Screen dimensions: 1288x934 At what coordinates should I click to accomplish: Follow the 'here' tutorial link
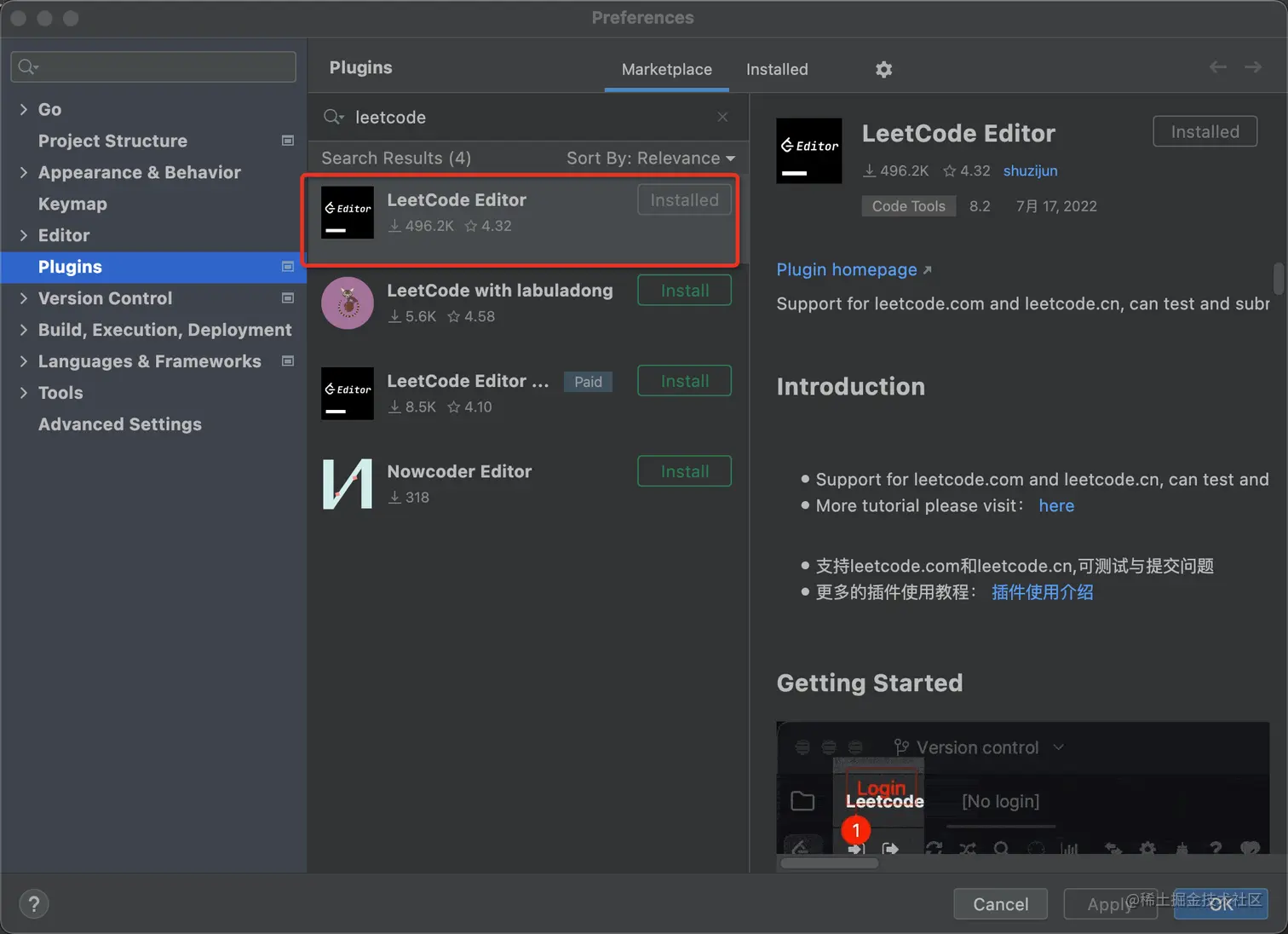pos(1056,505)
